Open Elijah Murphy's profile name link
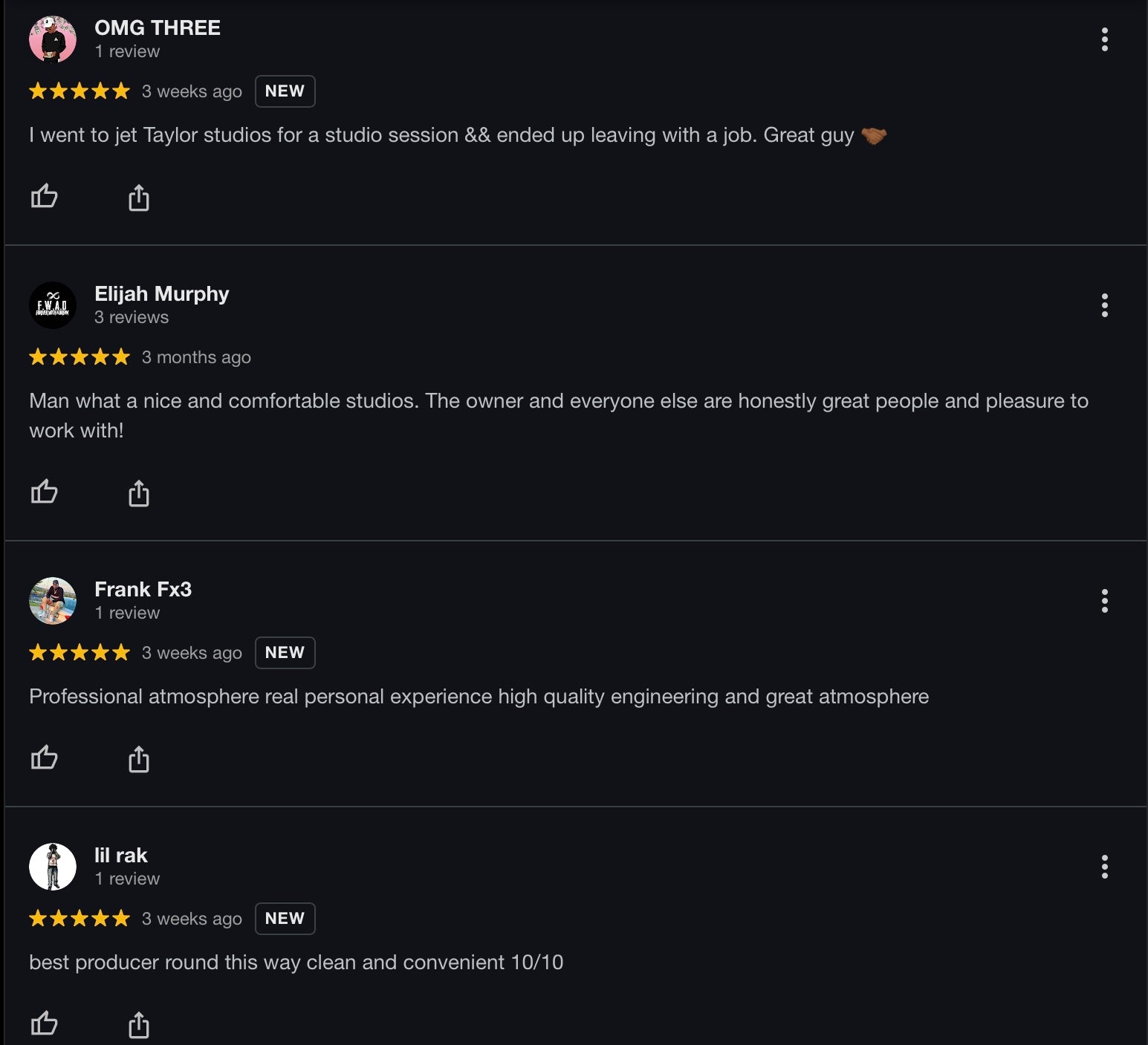 tap(162, 294)
